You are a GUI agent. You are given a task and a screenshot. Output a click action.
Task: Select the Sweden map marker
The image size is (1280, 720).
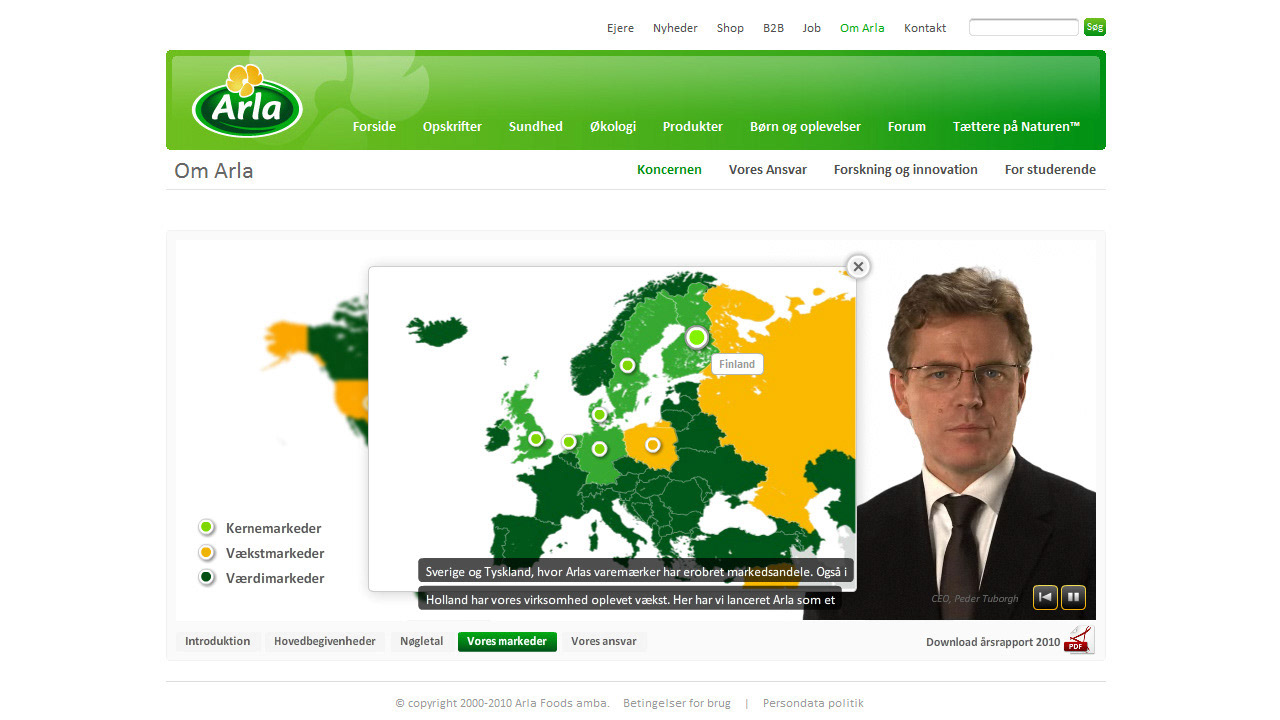[x=627, y=365]
